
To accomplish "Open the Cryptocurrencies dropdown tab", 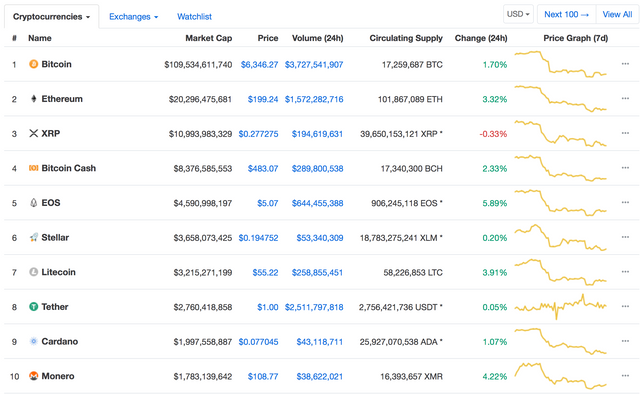I will 51,17.
